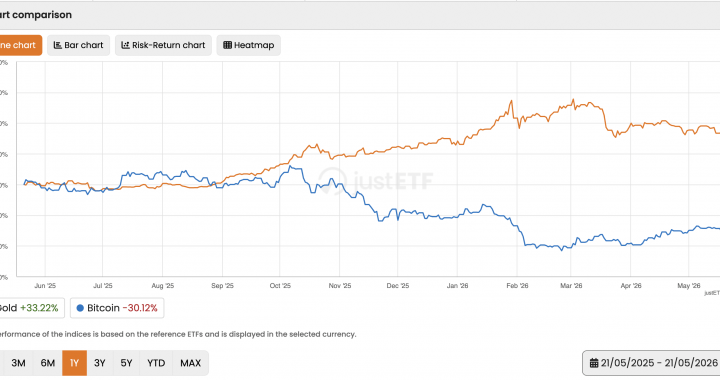Click the Dec '25 axis label
The image size is (720, 380).
(398, 285)
